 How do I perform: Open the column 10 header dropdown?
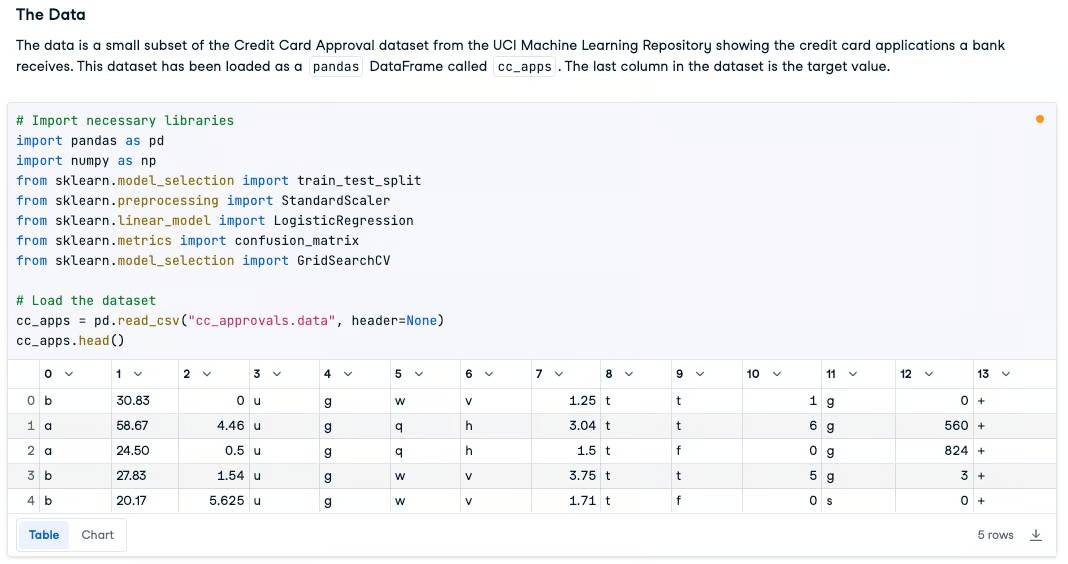(x=776, y=374)
